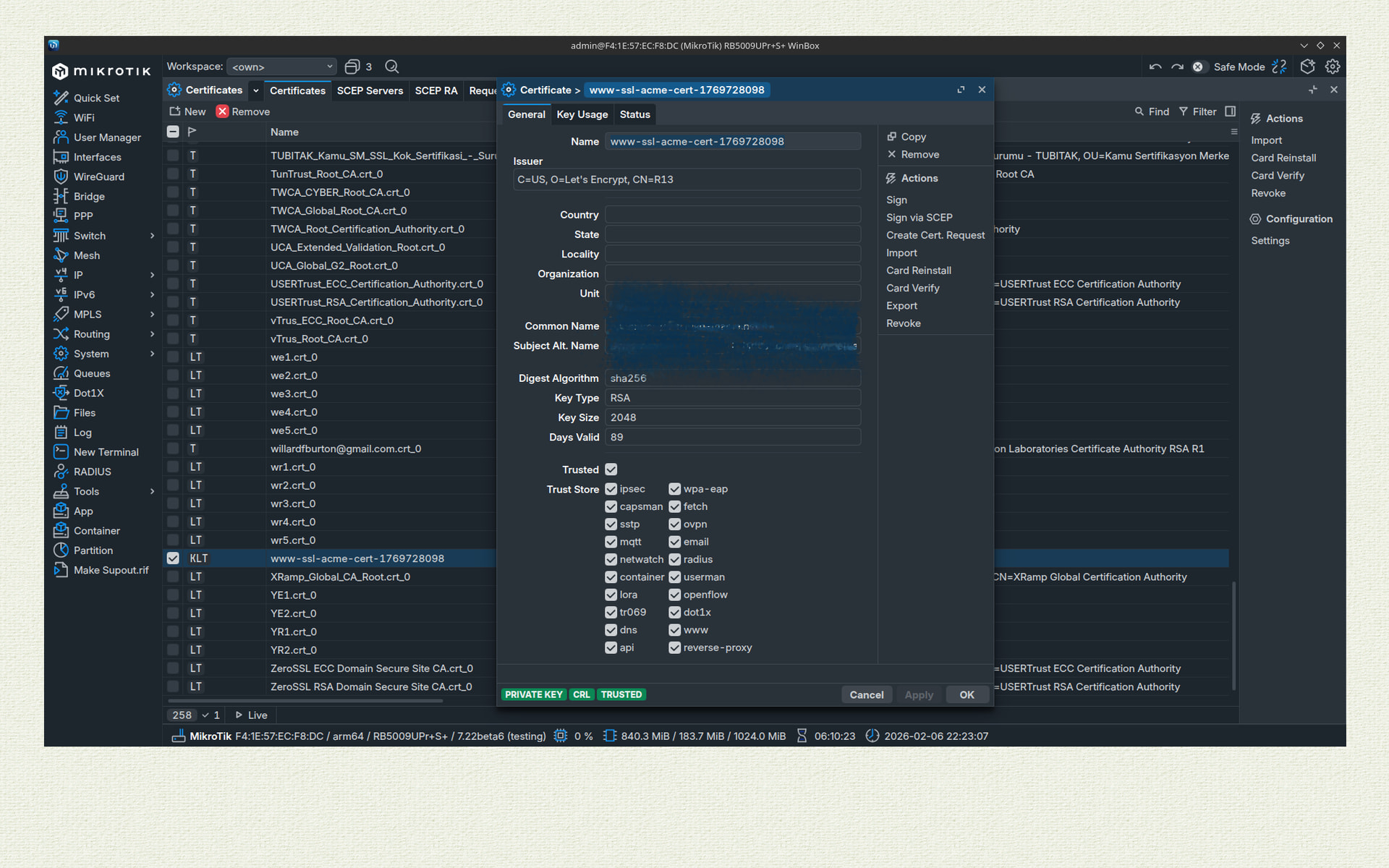Click the search icon in top toolbar

(x=392, y=67)
